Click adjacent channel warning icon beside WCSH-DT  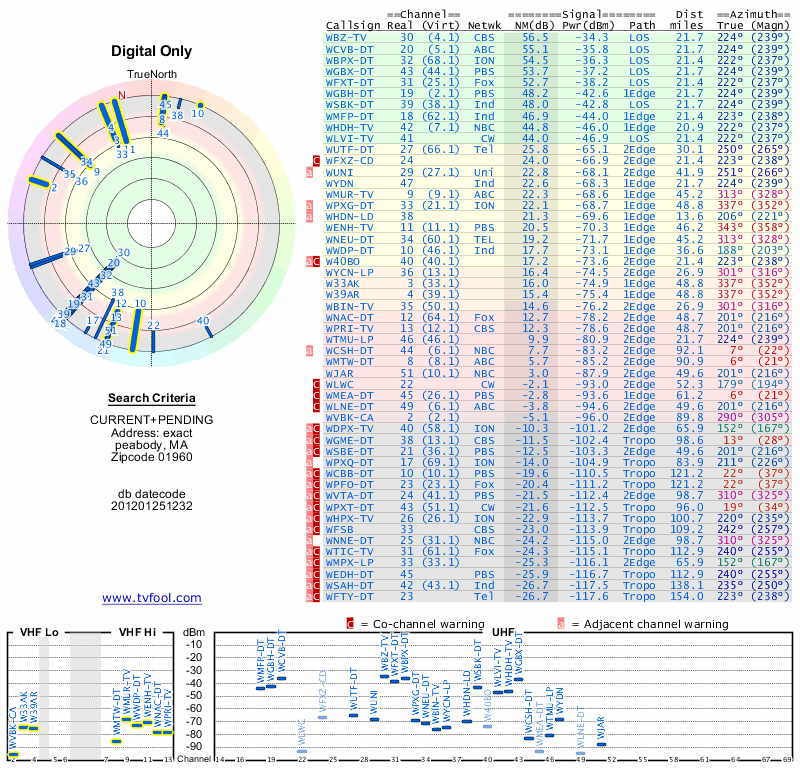click(x=309, y=351)
